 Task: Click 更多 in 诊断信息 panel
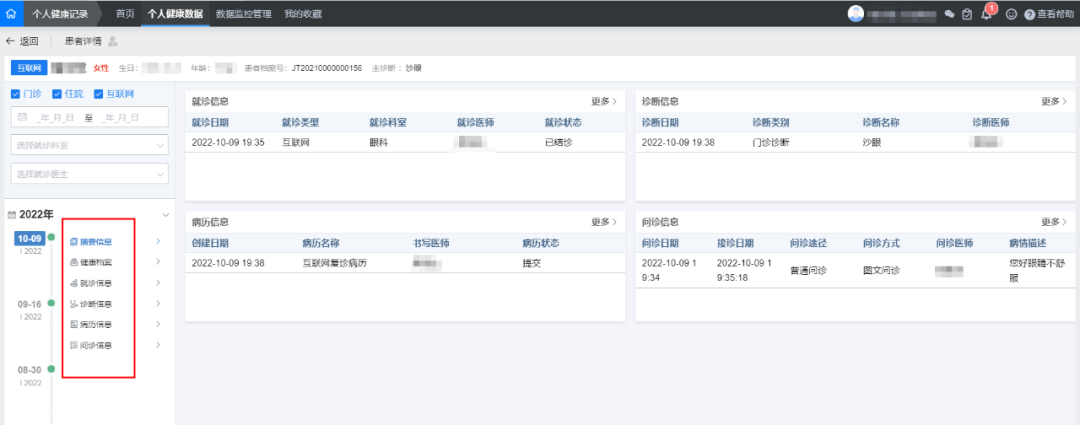[x=1054, y=101]
